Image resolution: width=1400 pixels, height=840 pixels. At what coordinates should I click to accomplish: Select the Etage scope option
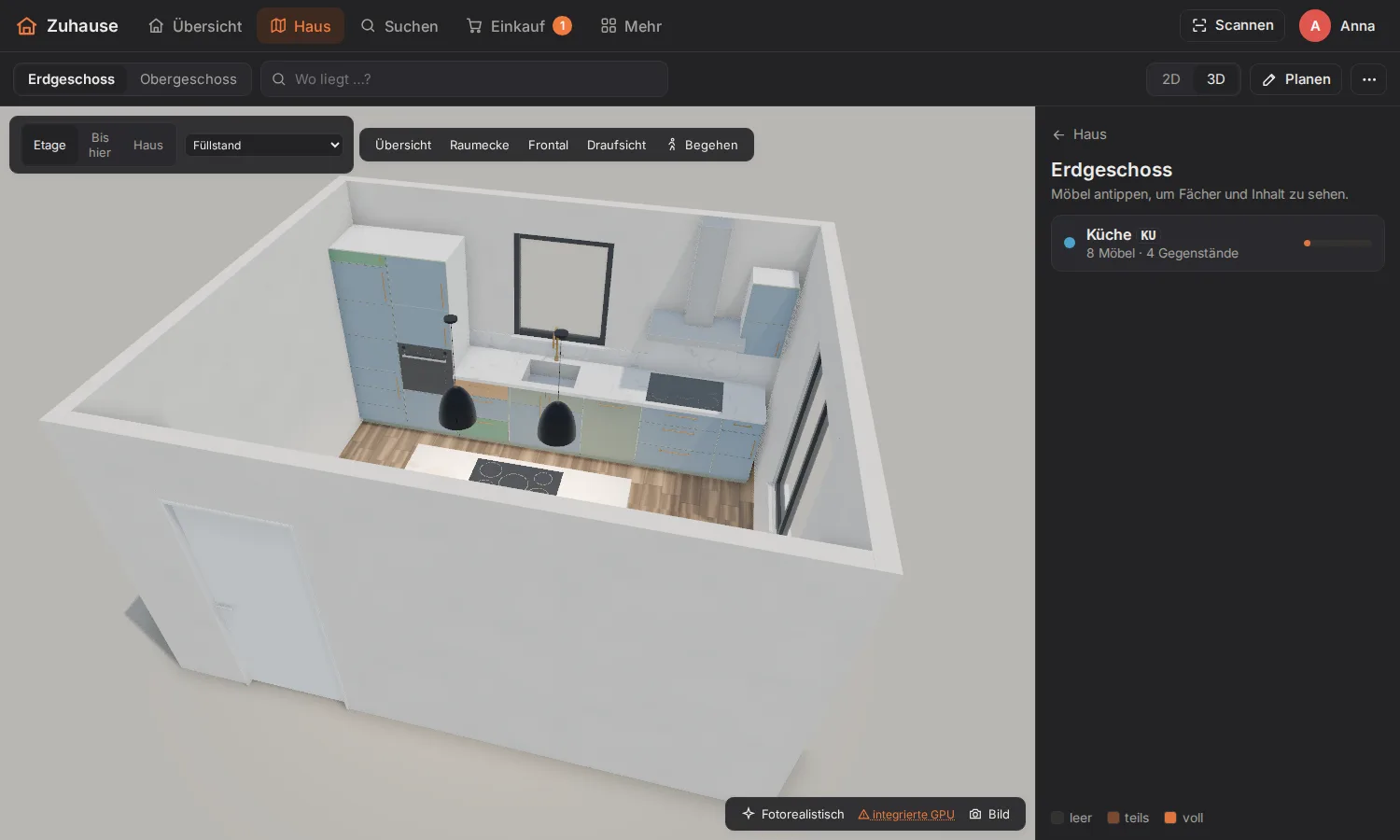(x=49, y=145)
